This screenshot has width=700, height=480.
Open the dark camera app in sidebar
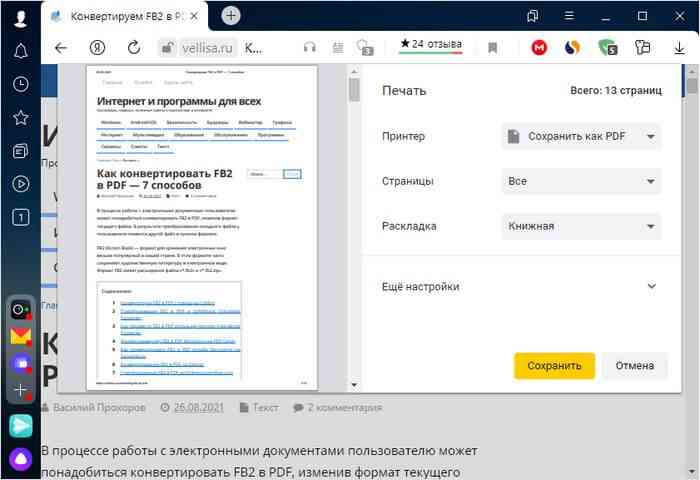click(21, 309)
